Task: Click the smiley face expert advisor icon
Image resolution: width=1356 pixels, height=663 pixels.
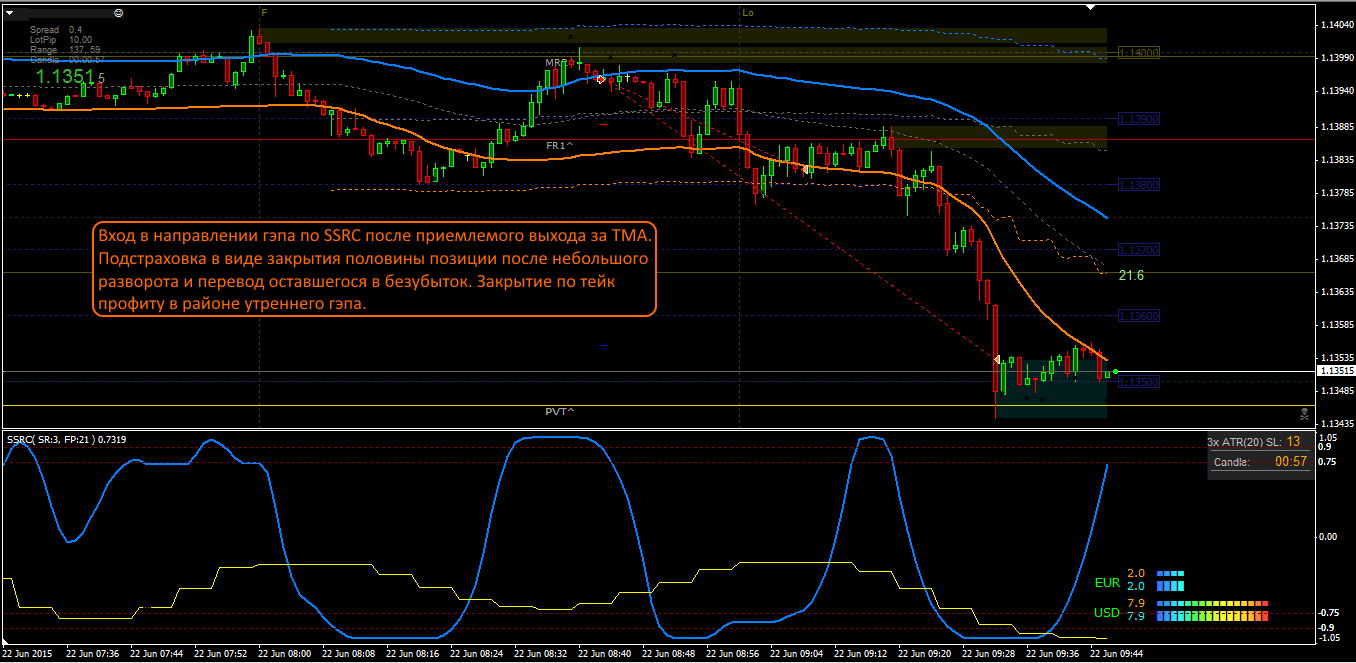Action: [120, 12]
